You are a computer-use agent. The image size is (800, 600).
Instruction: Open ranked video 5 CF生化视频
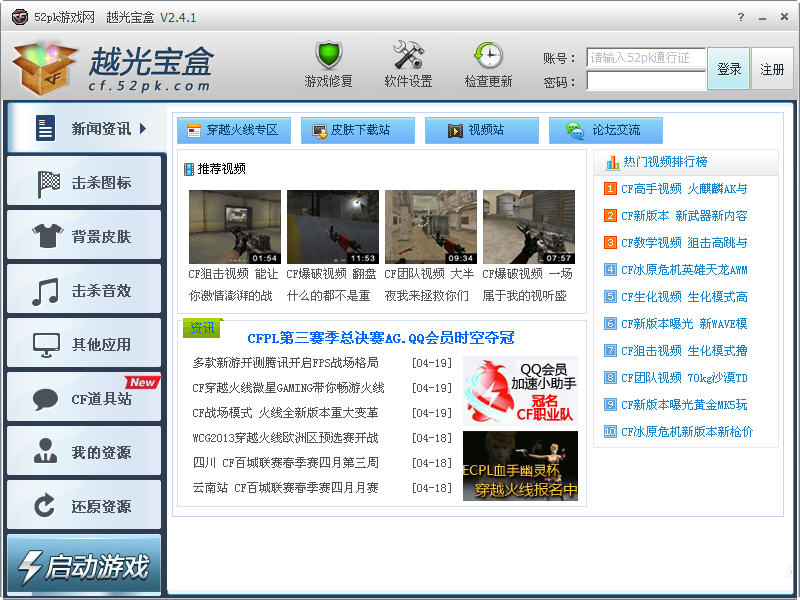tap(684, 297)
